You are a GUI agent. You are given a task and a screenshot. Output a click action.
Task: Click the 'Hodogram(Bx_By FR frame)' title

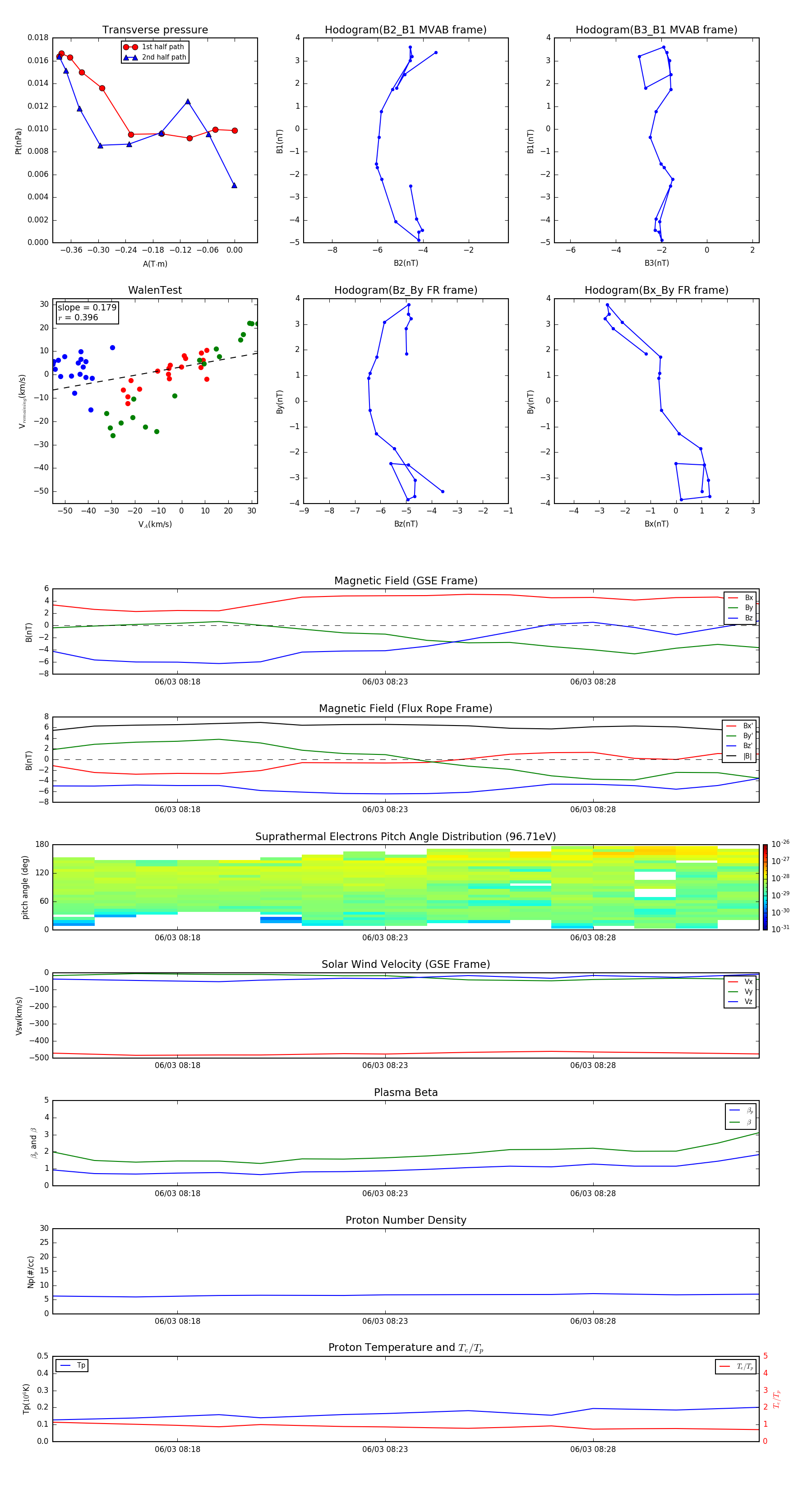[x=656, y=290]
